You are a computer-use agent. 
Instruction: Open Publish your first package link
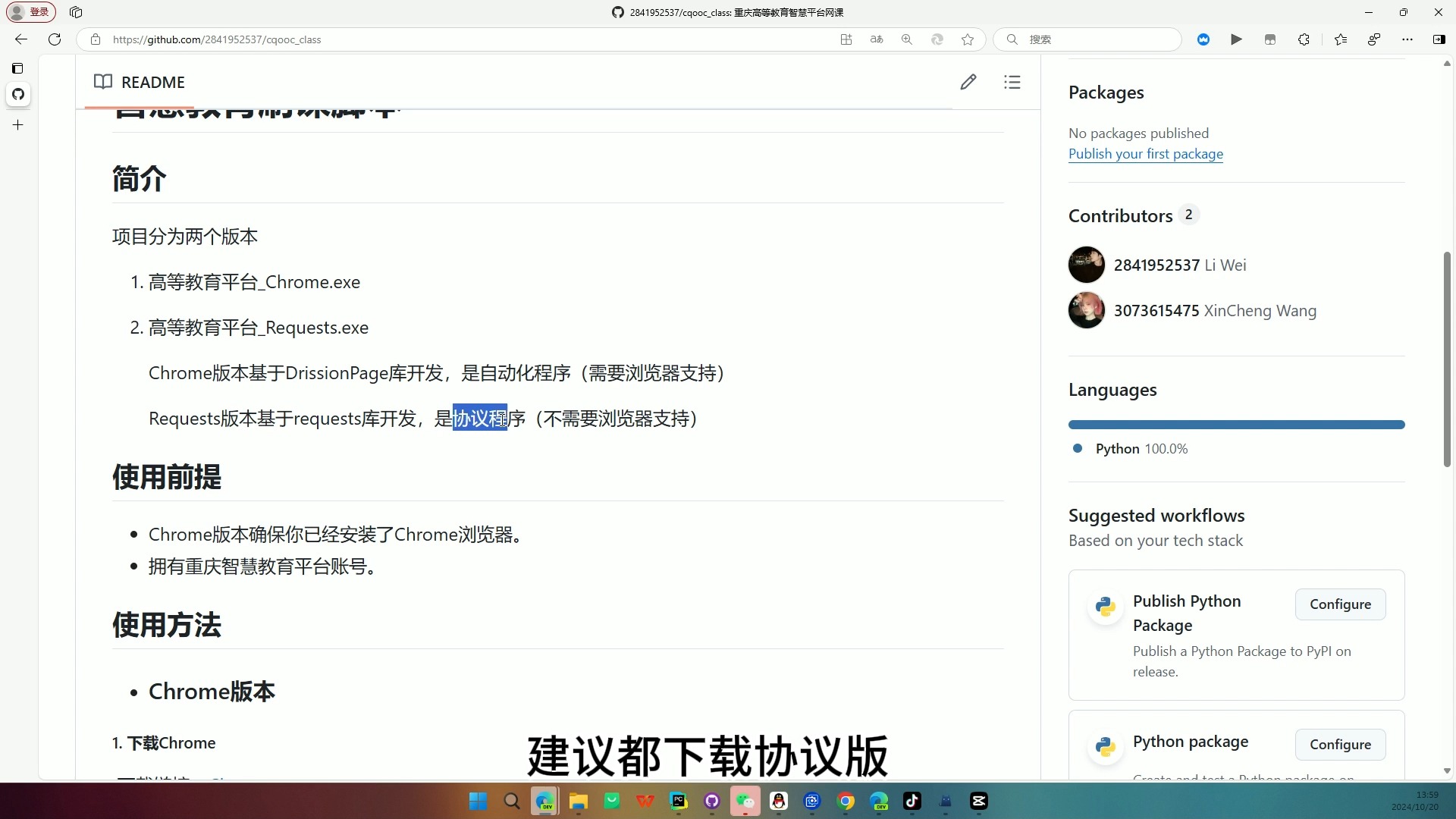[1146, 154]
